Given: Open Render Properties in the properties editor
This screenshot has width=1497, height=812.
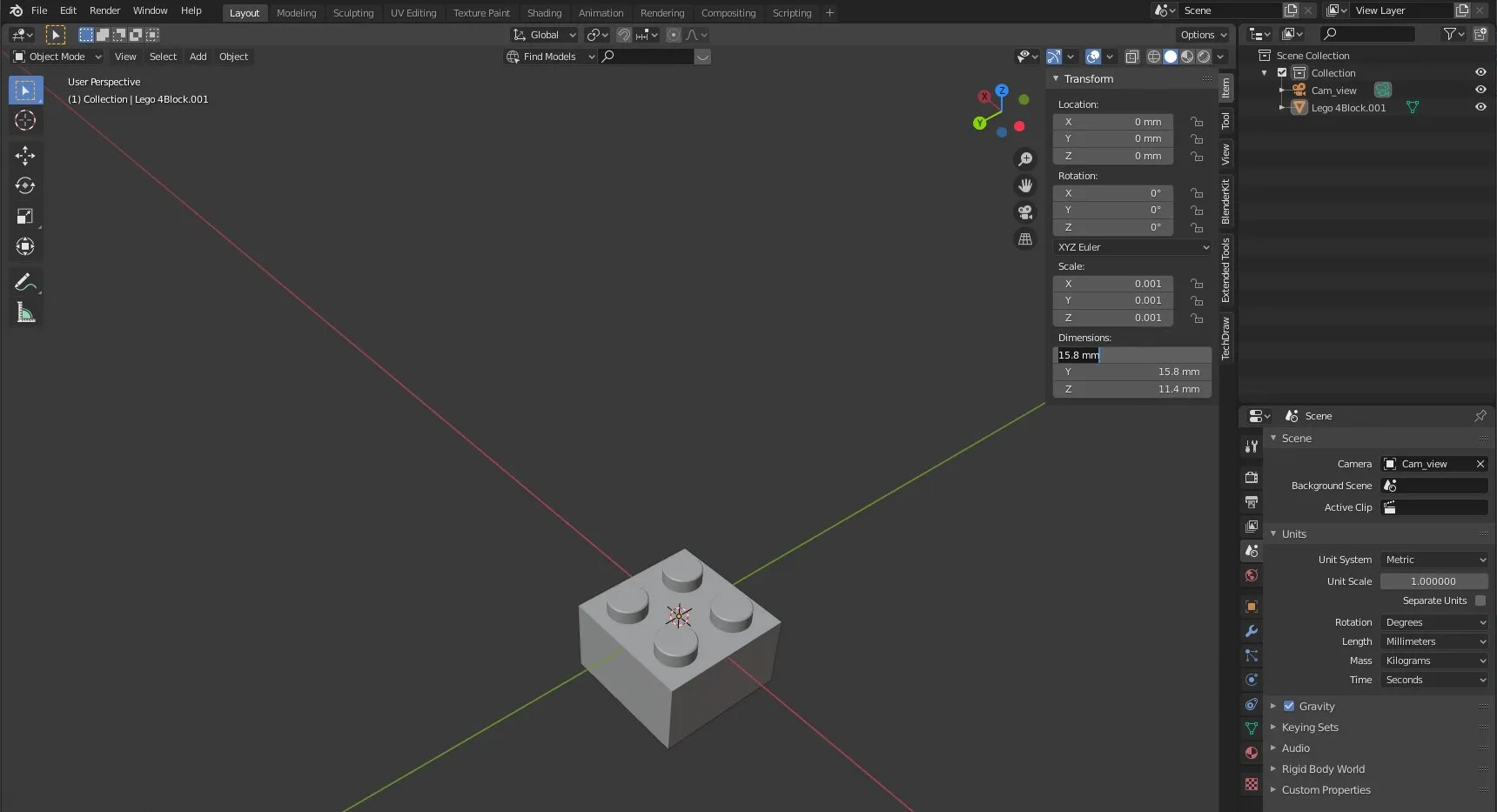Looking at the screenshot, I should coord(1251,477).
